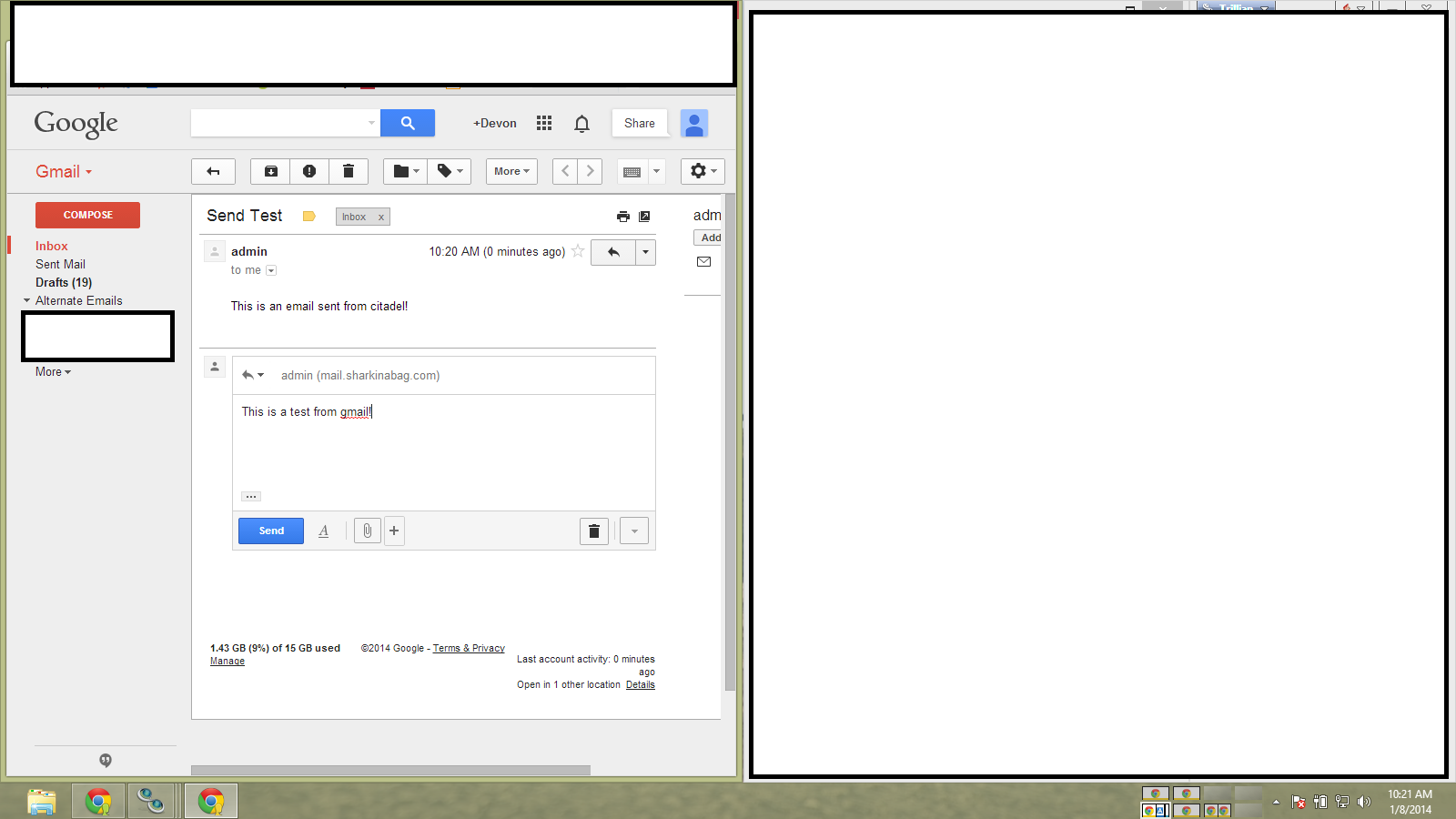Click the blue search button

pos(408,123)
